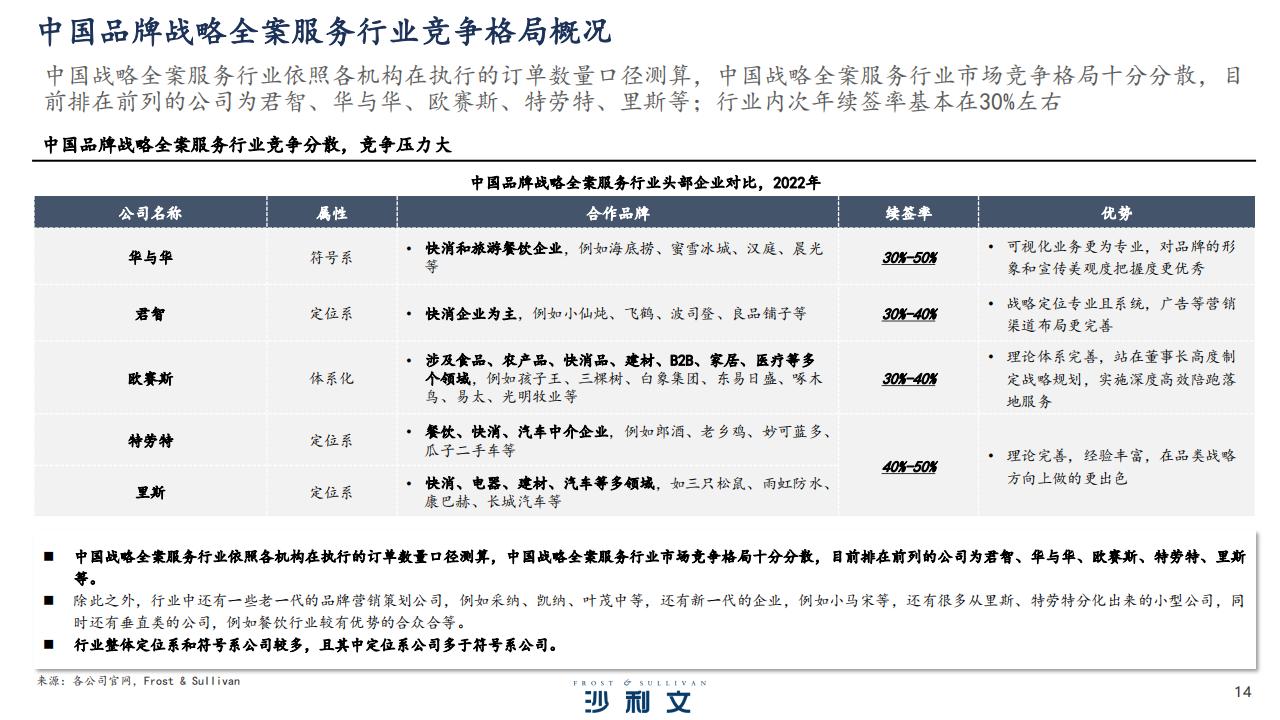Click 定位系 attribute in 君智 row
Image resolution: width=1280 pixels, height=720 pixels.
click(331, 314)
